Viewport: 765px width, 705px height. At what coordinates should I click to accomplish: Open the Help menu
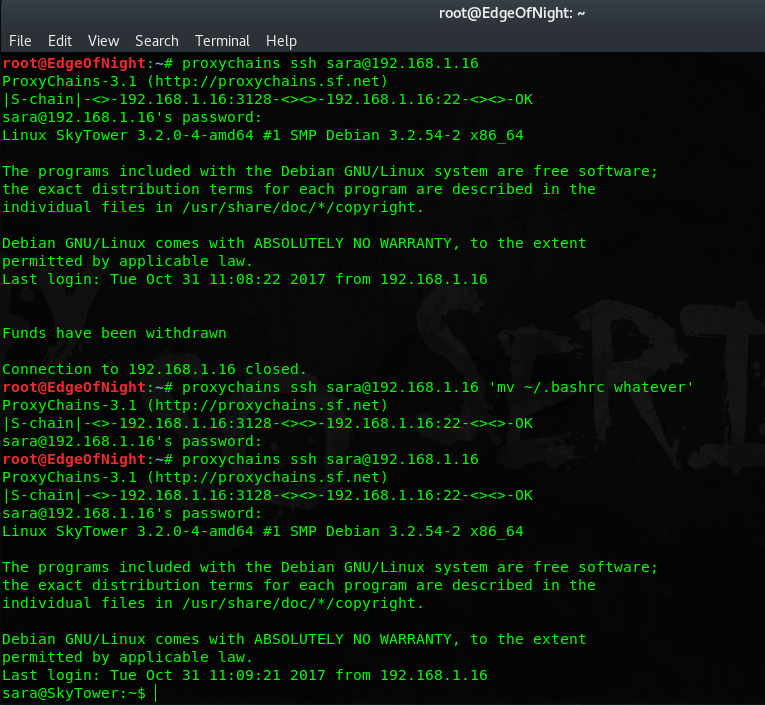coord(281,41)
